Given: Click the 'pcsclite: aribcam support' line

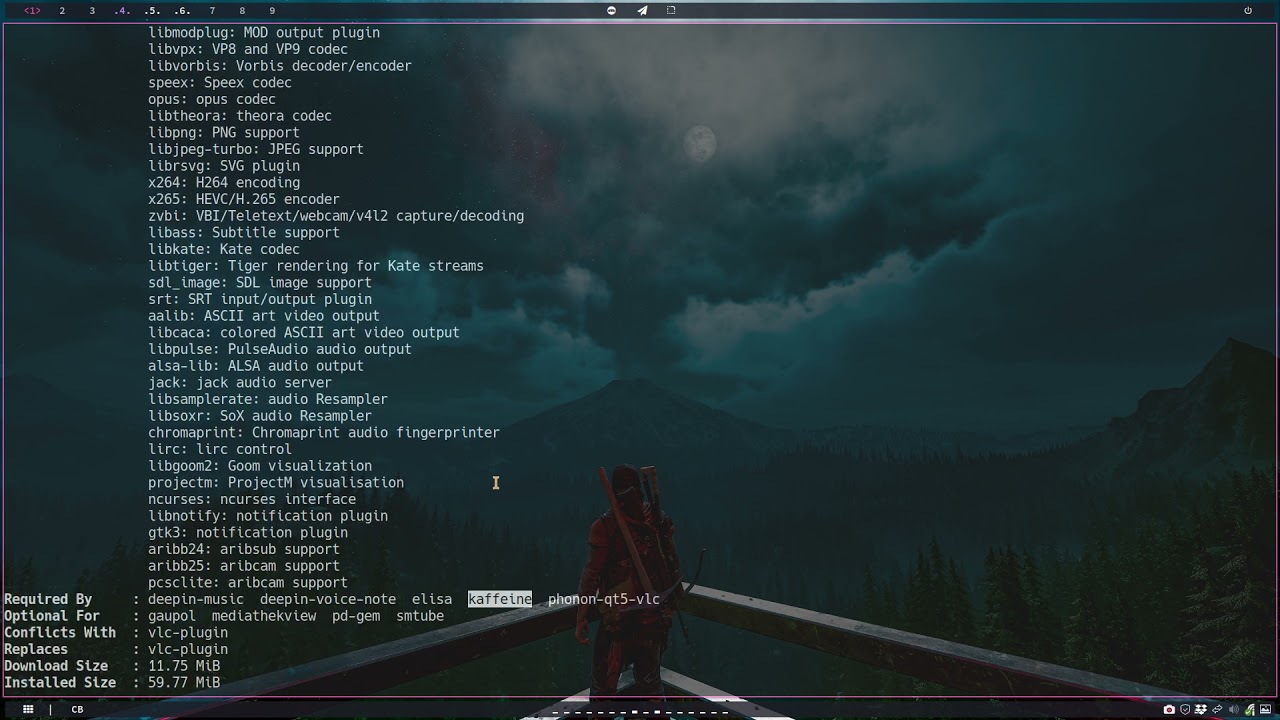Looking at the screenshot, I should pos(248,583).
